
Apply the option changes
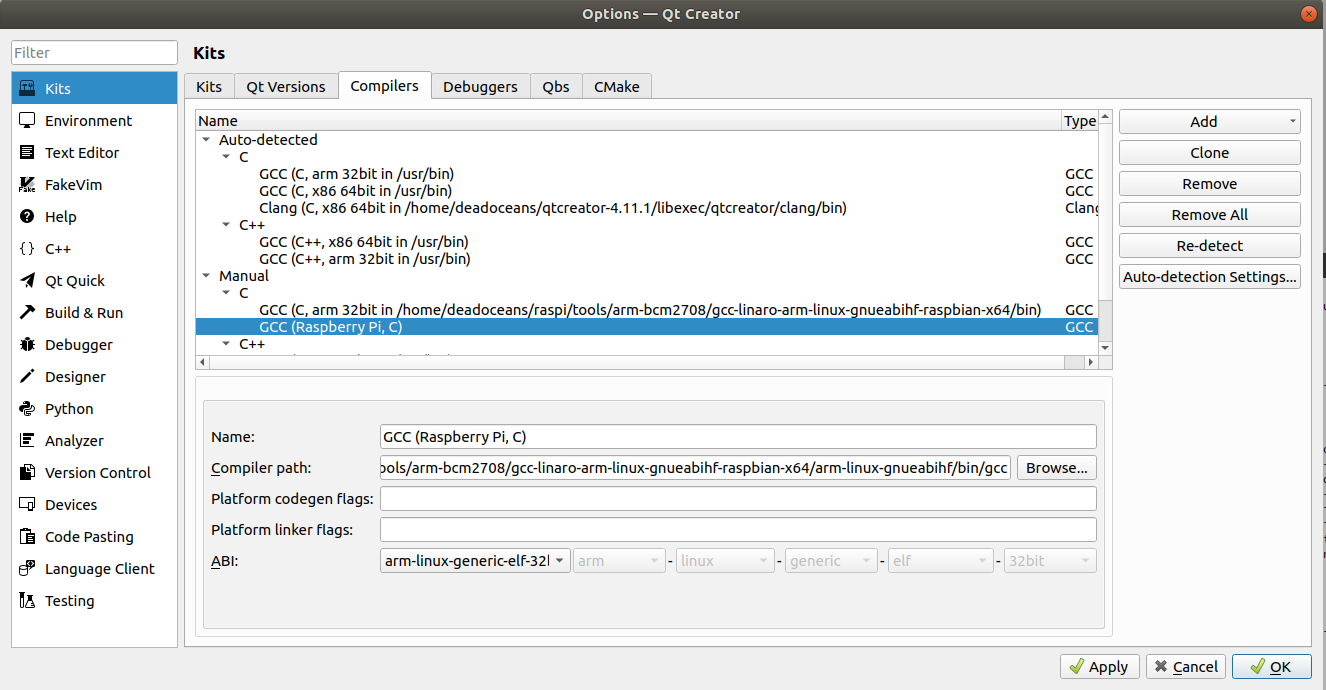tap(1098, 667)
